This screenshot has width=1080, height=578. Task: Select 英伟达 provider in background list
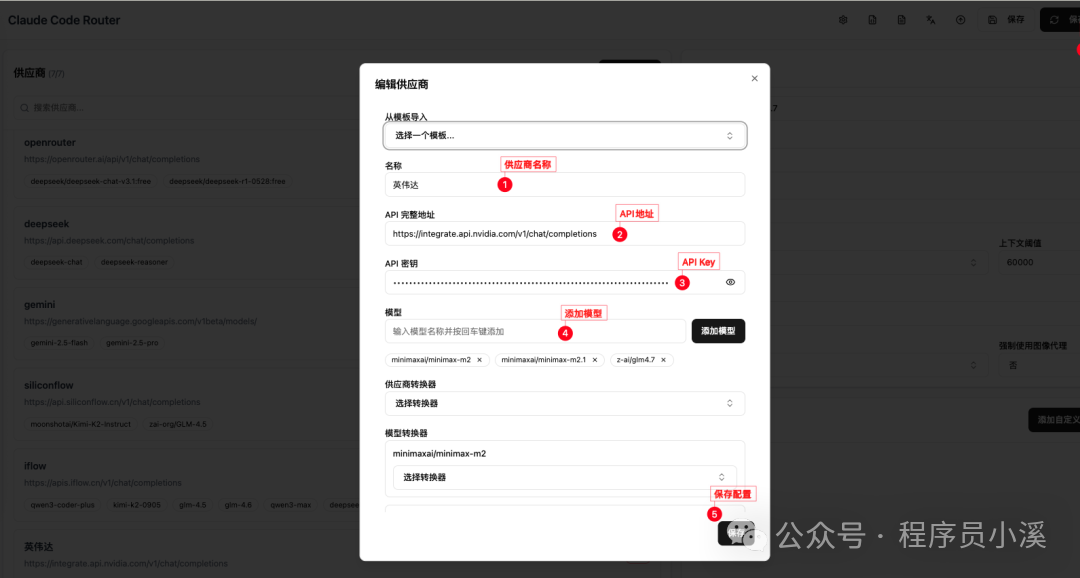(x=39, y=546)
